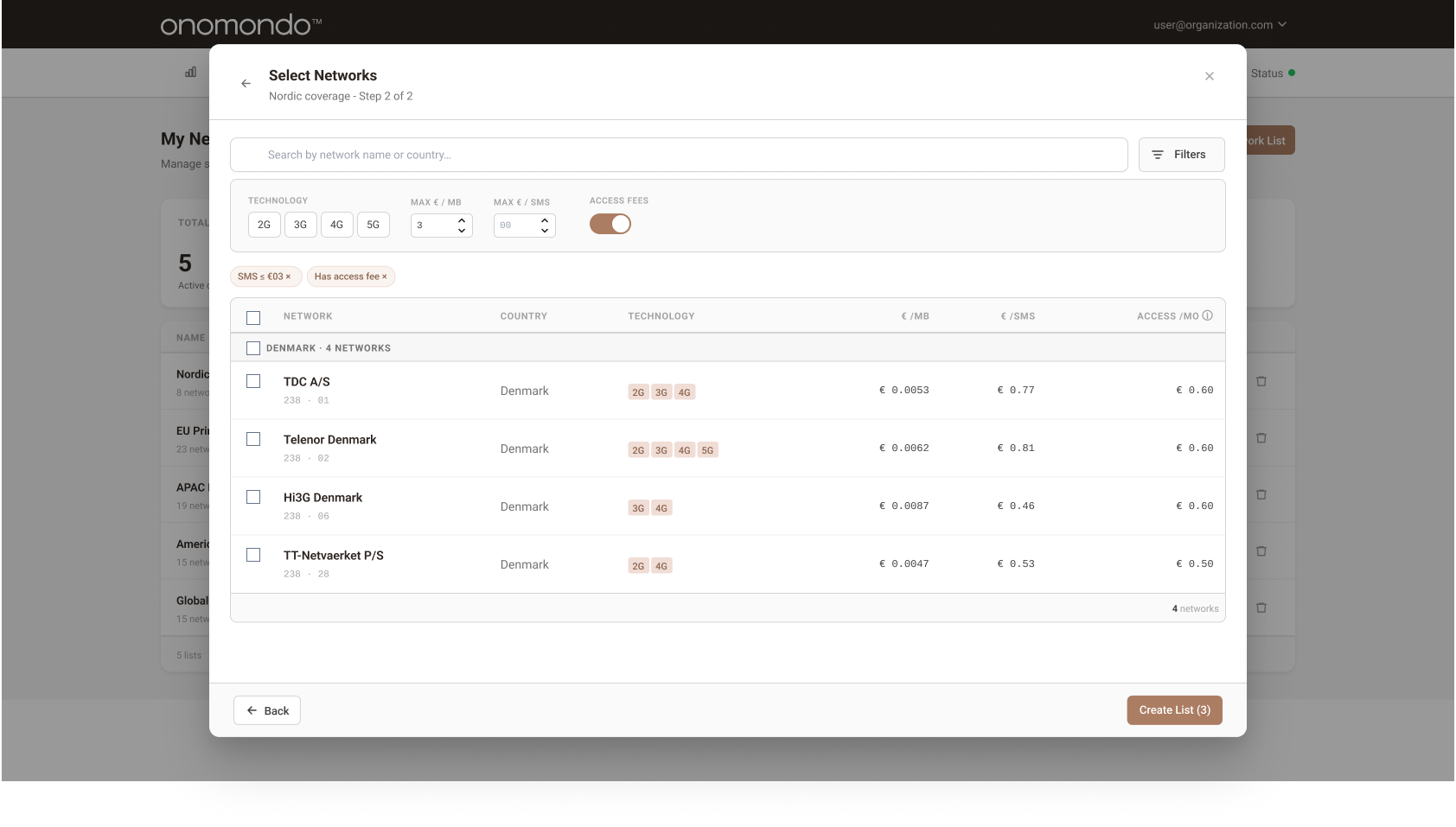Viewport: 1456px width, 827px height.
Task: Select the 2G technology filter
Action: click(x=264, y=224)
